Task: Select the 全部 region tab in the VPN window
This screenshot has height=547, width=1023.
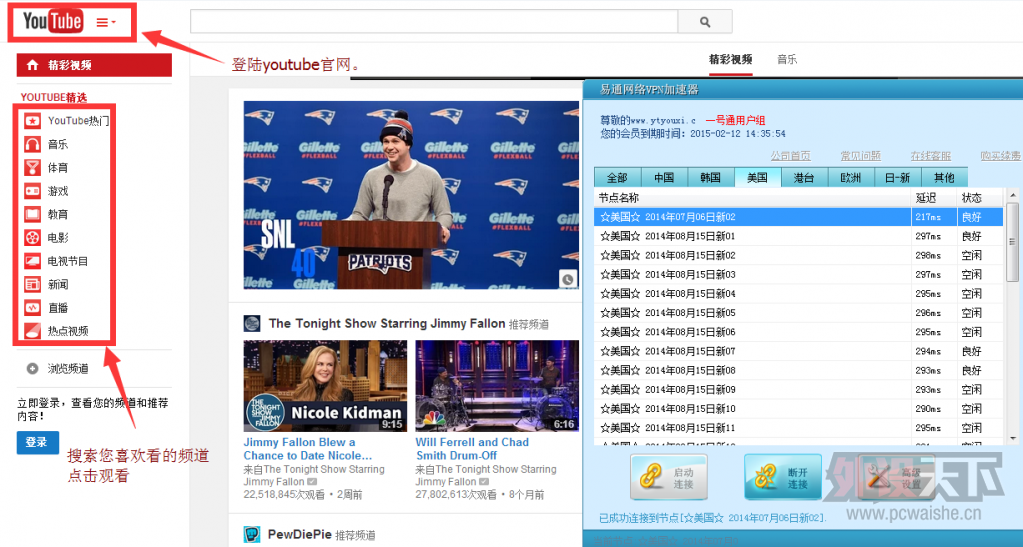Action: [x=617, y=178]
